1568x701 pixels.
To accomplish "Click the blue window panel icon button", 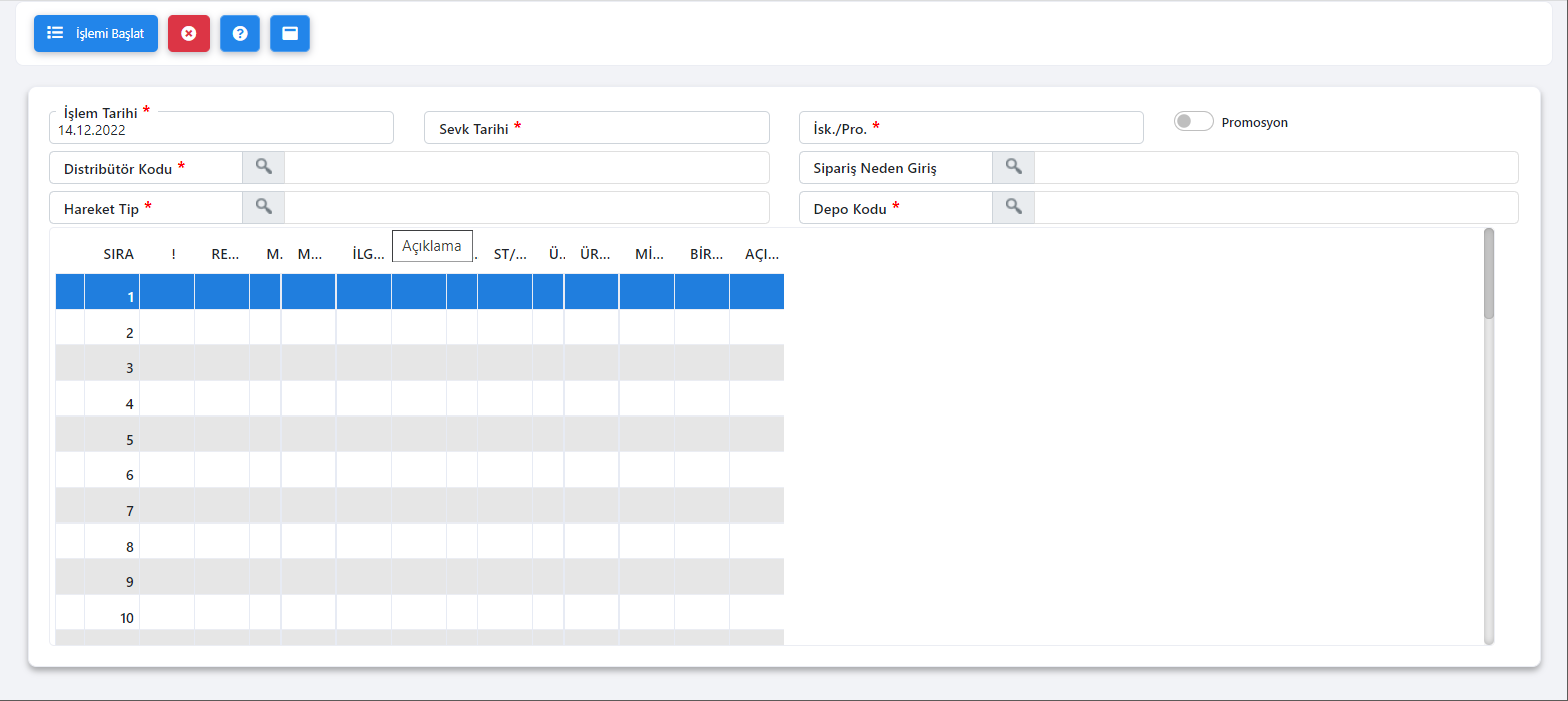I will (290, 33).
